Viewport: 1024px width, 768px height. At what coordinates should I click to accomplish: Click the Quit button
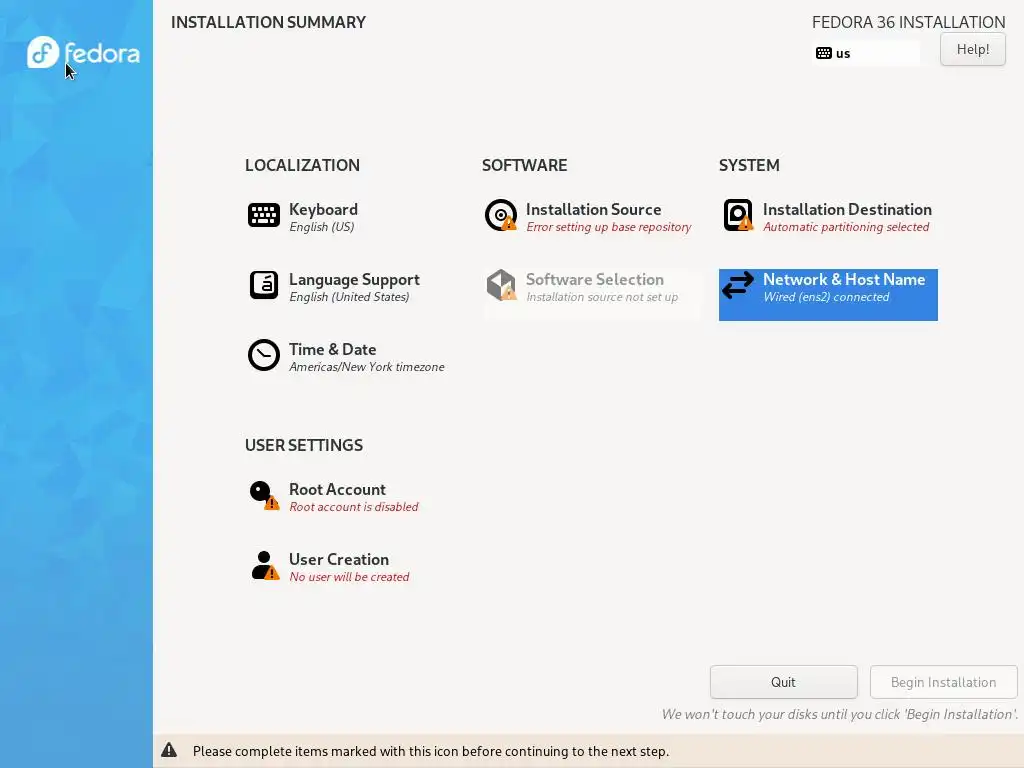783,682
